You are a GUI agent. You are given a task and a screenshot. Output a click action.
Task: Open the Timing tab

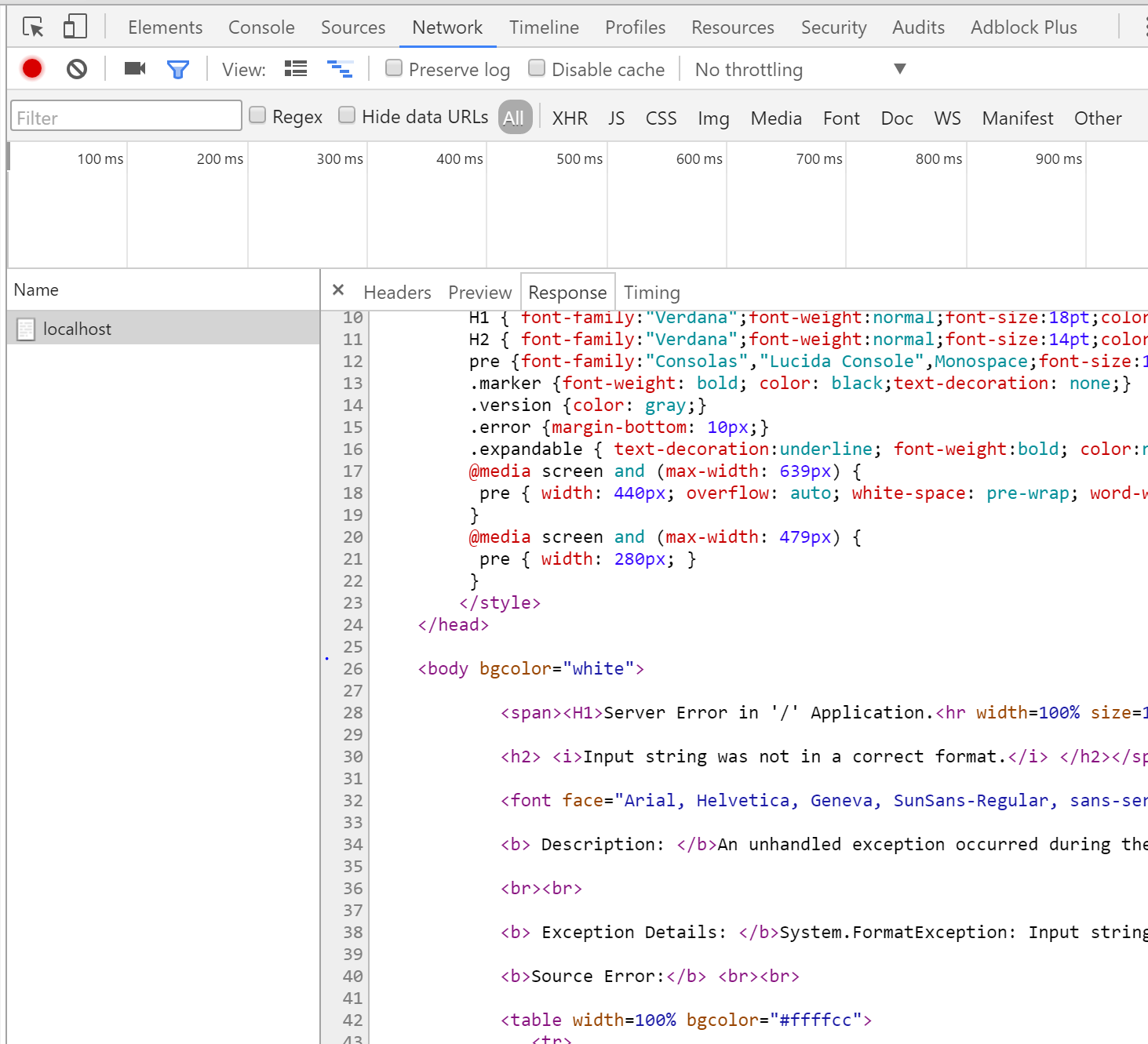click(x=651, y=293)
